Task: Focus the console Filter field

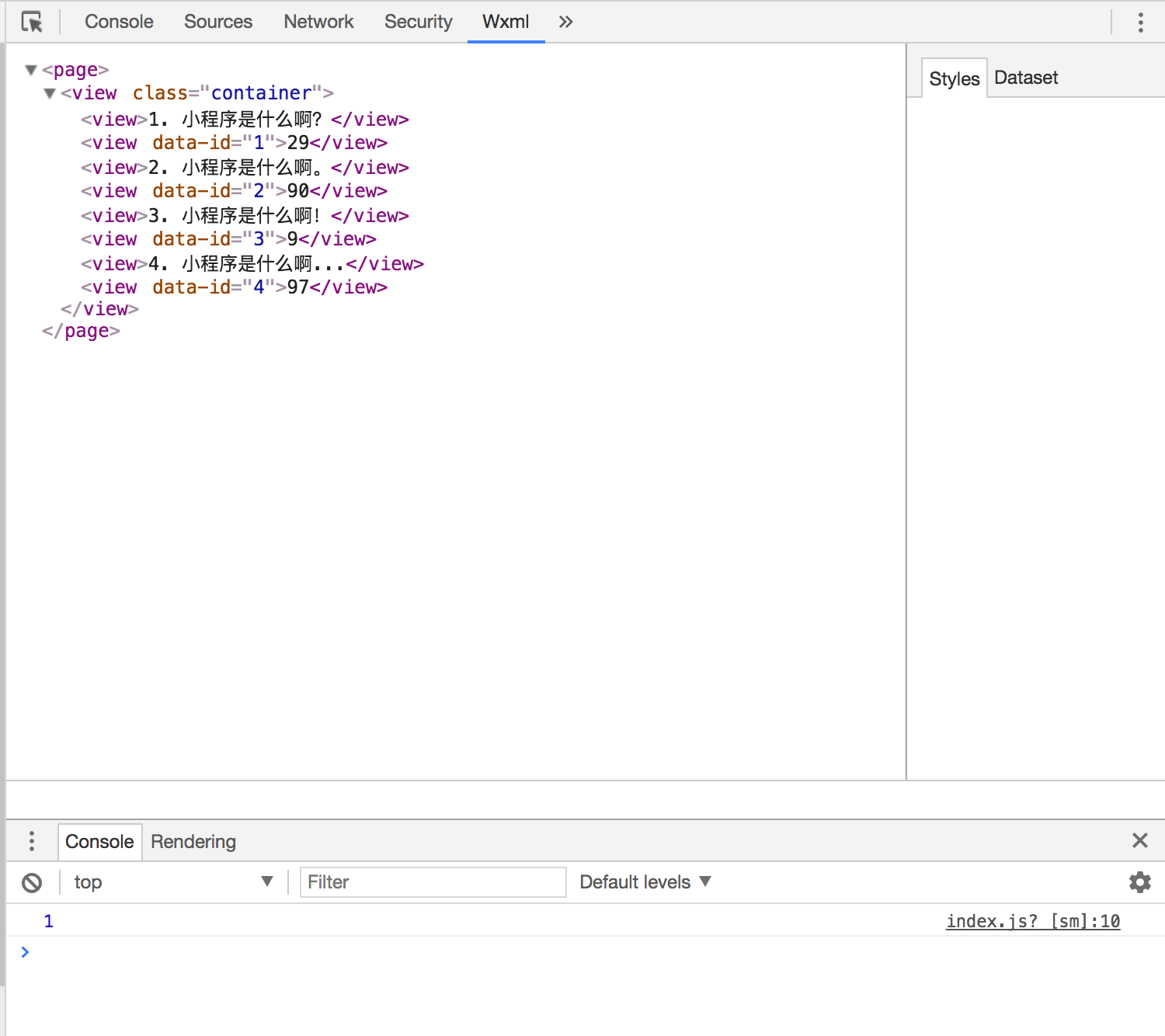Action: (433, 882)
